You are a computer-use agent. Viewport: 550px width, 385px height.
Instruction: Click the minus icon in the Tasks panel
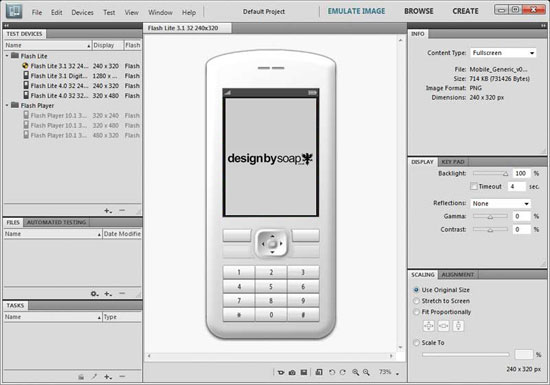122,376
